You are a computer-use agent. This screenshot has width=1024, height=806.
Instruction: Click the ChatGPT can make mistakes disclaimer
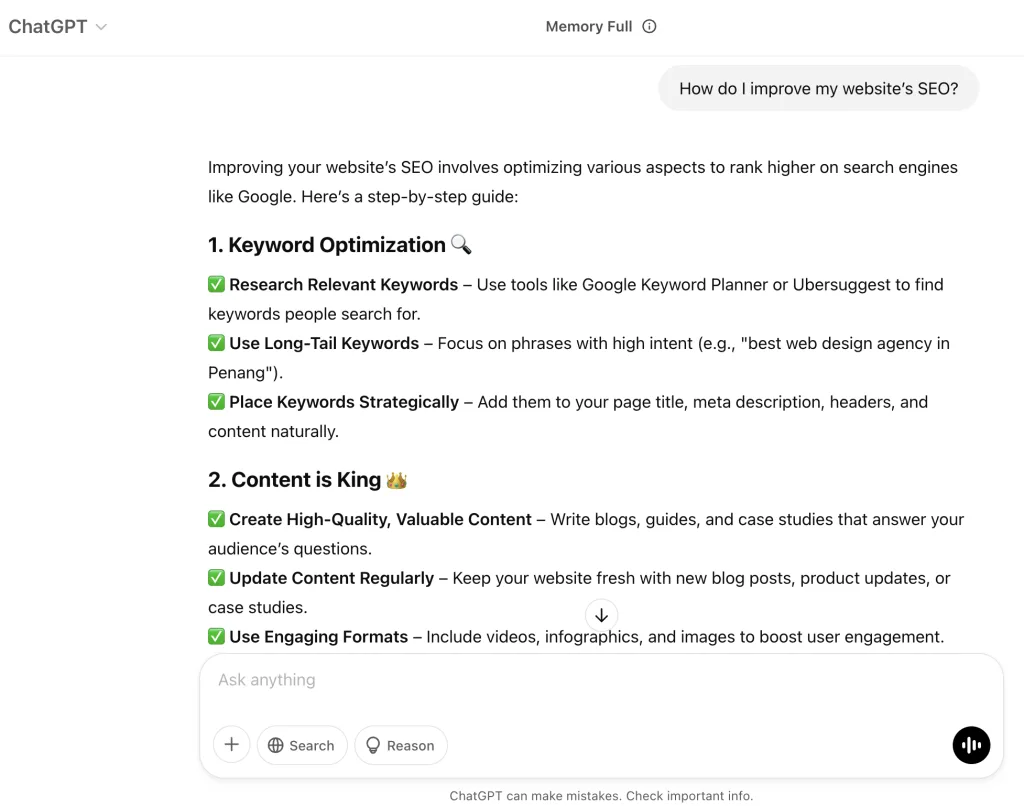[x=601, y=796]
